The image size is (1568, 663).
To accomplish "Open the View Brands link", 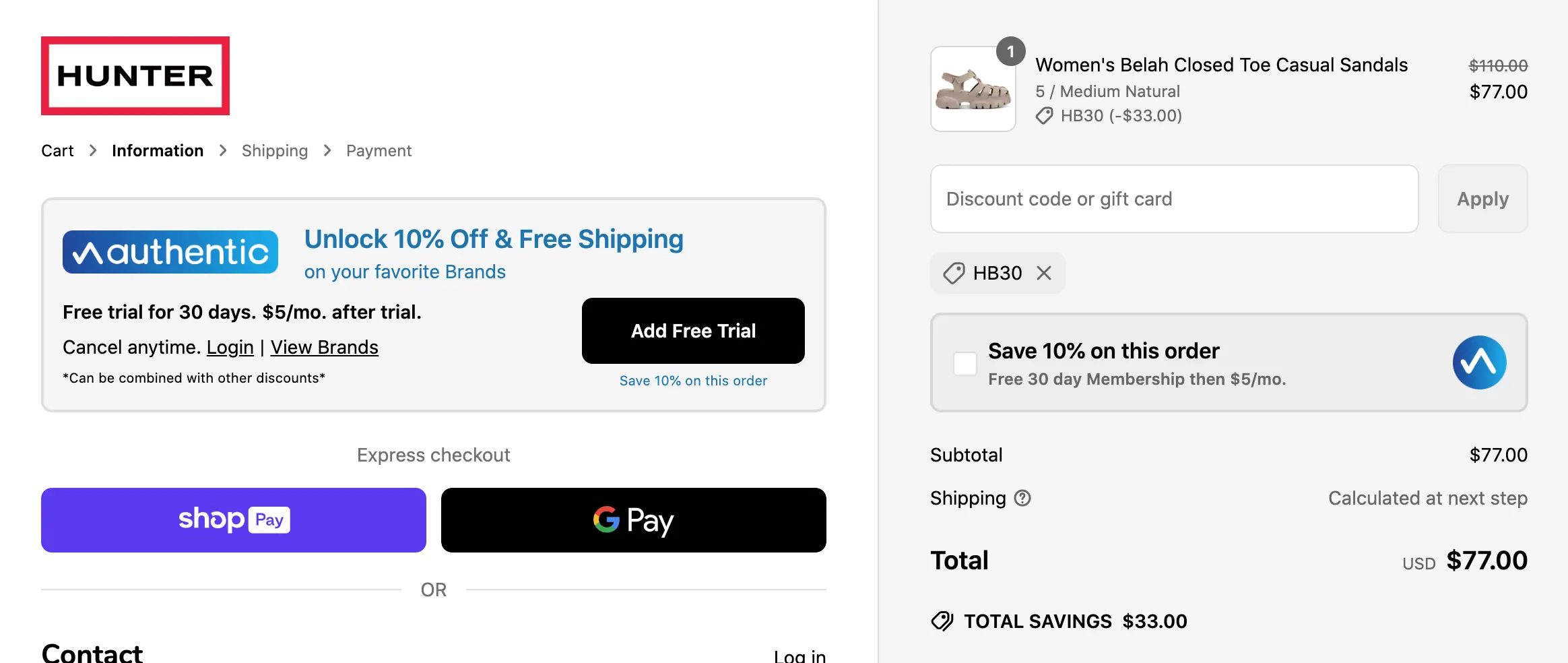I will pyautogui.click(x=324, y=347).
